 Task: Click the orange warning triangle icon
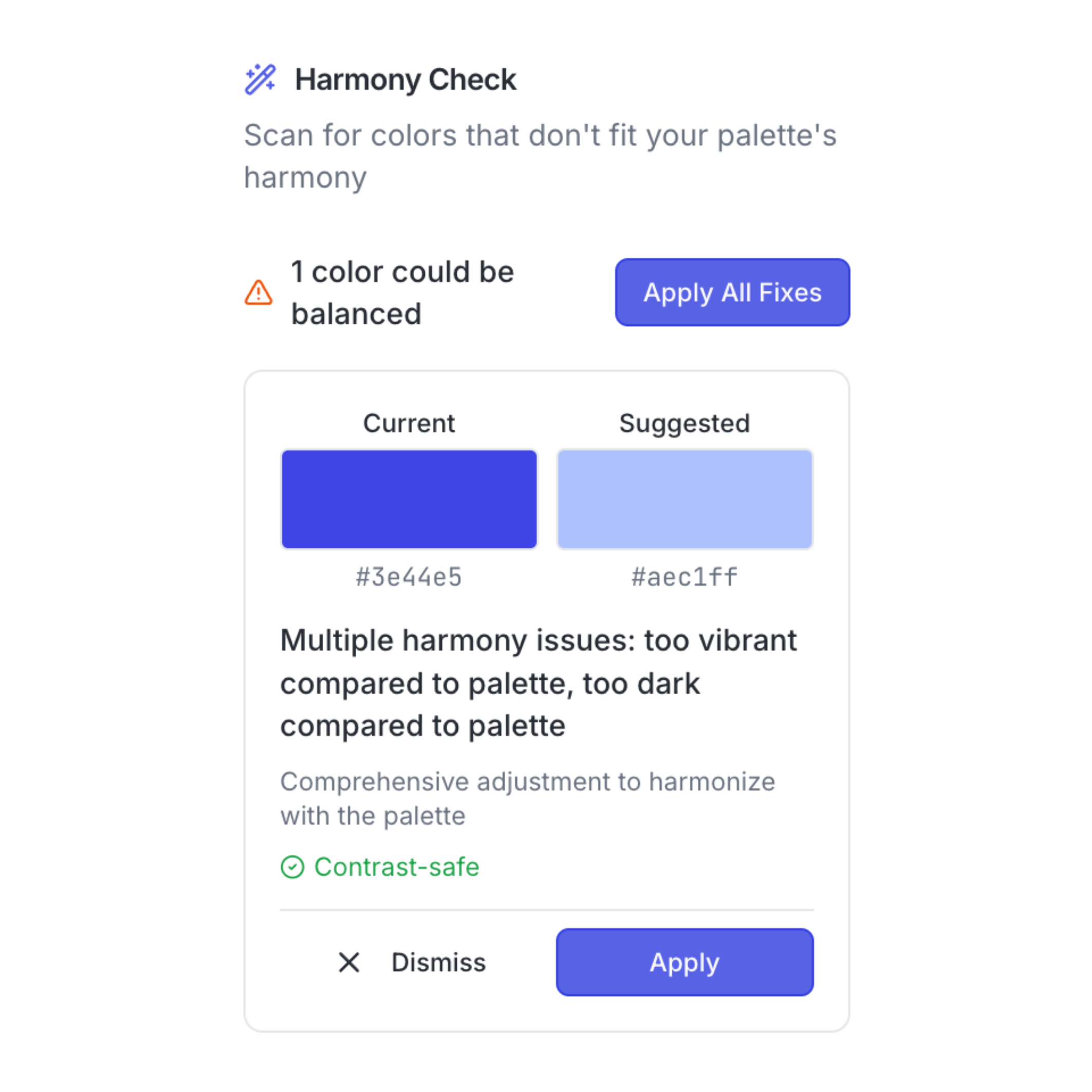pyautogui.click(x=258, y=293)
